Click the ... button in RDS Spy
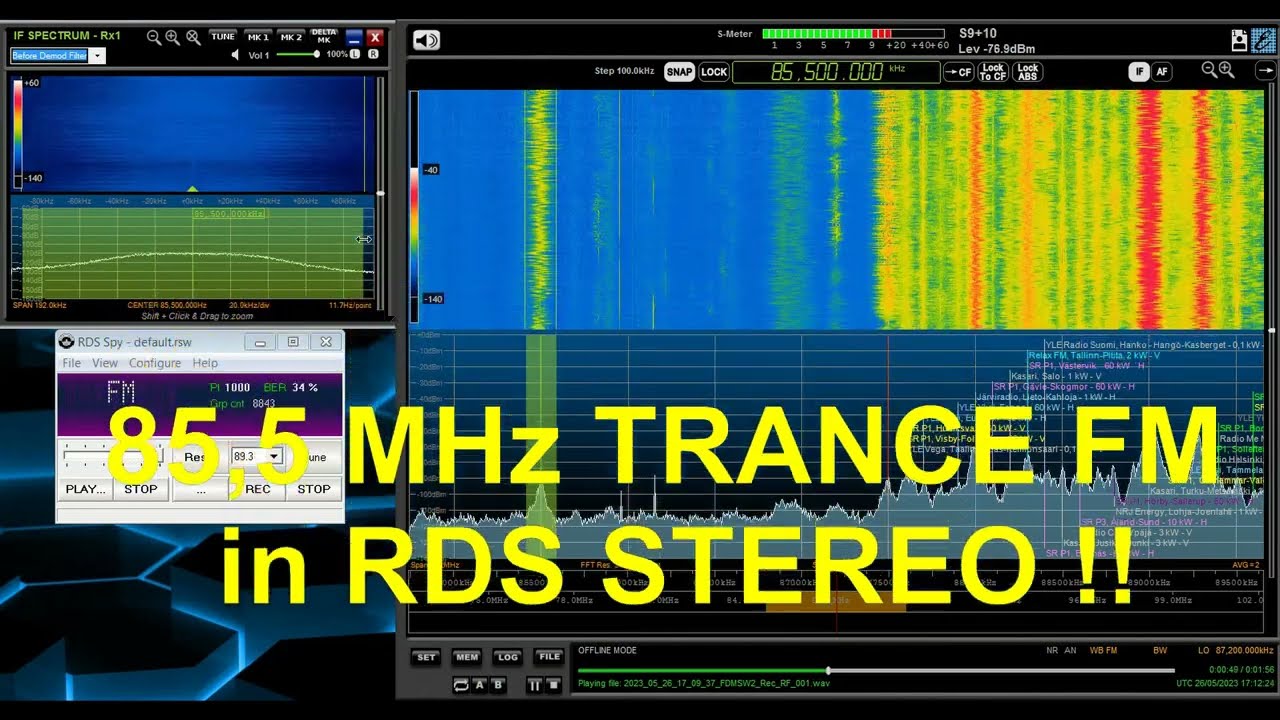The width and height of the screenshot is (1280, 720). (200, 489)
